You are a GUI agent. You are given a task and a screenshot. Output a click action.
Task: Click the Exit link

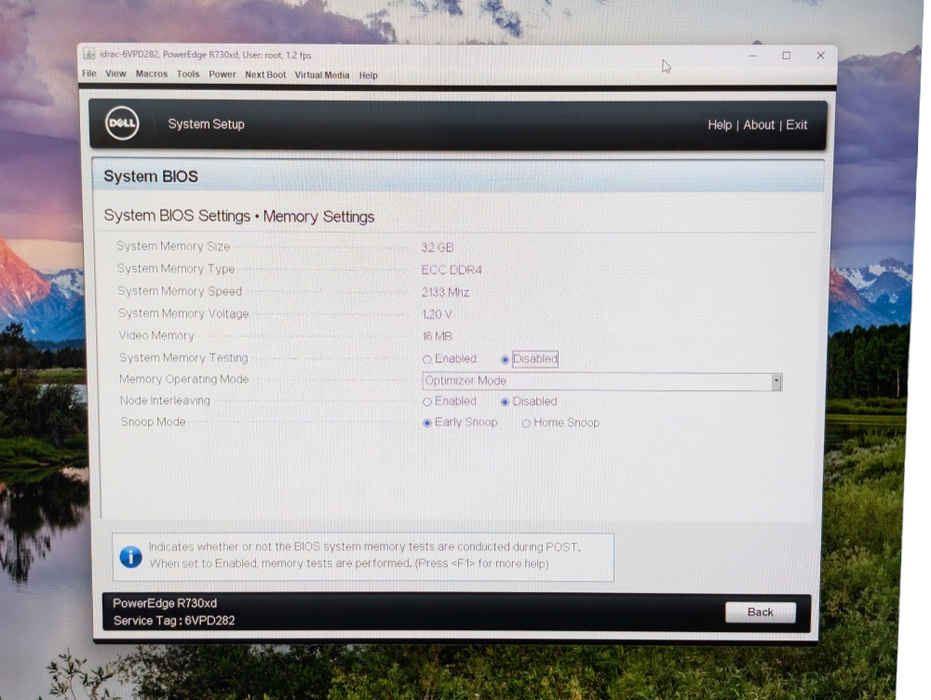(796, 125)
